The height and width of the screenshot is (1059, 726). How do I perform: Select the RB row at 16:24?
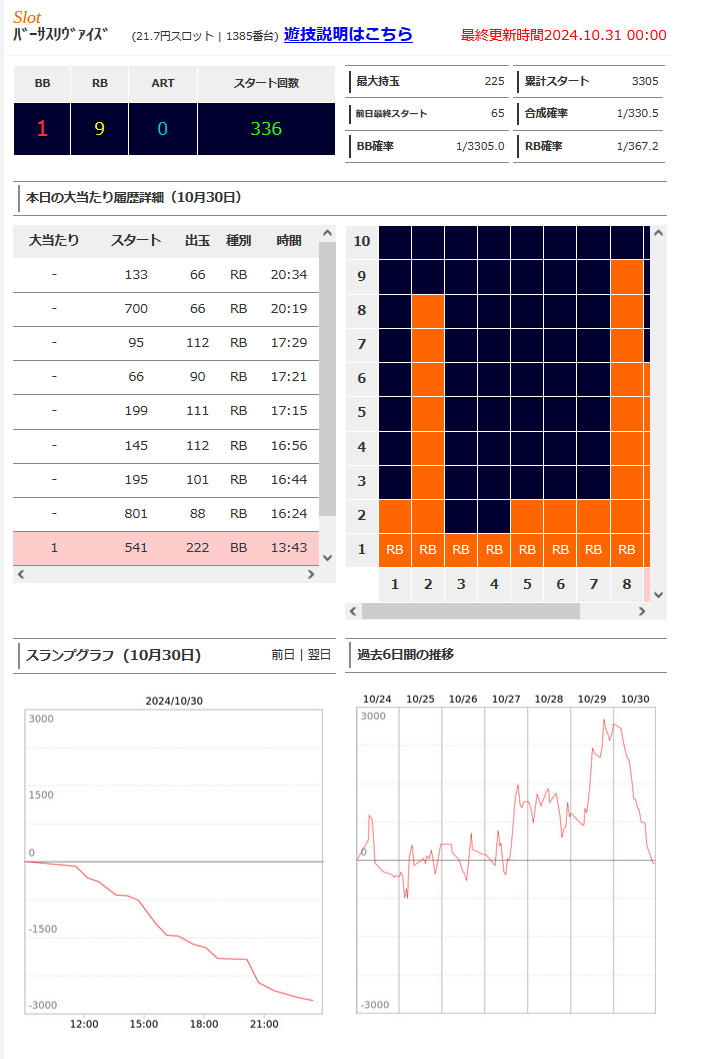click(166, 513)
